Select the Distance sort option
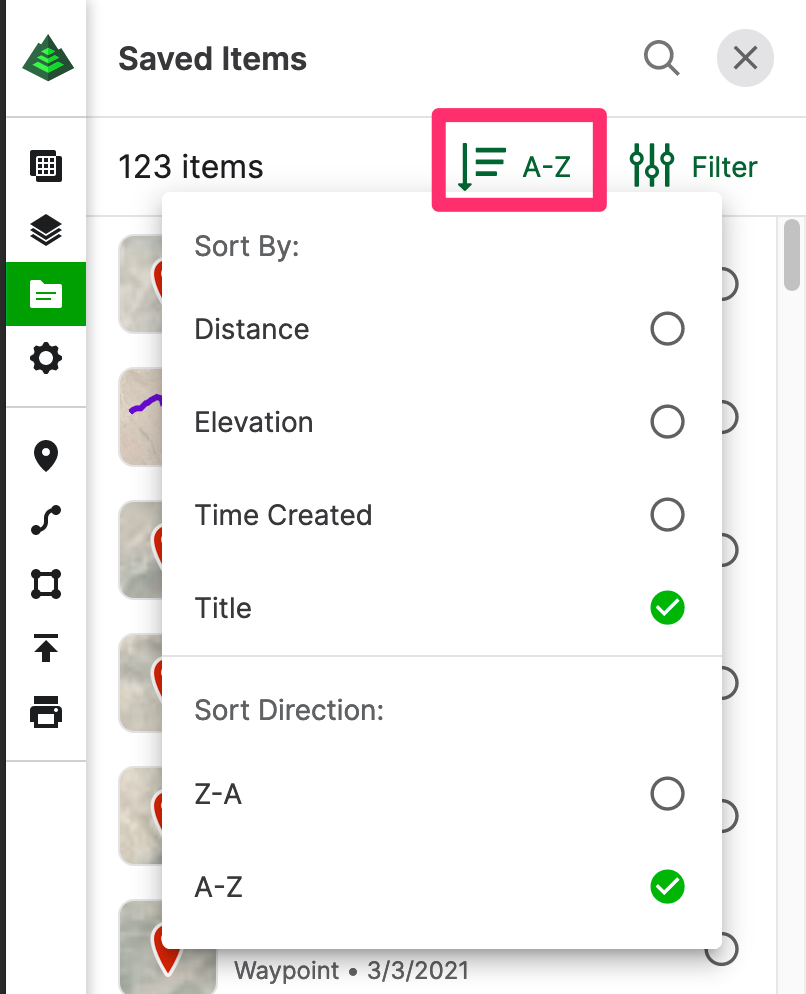This screenshot has height=994, width=806. [x=441, y=329]
